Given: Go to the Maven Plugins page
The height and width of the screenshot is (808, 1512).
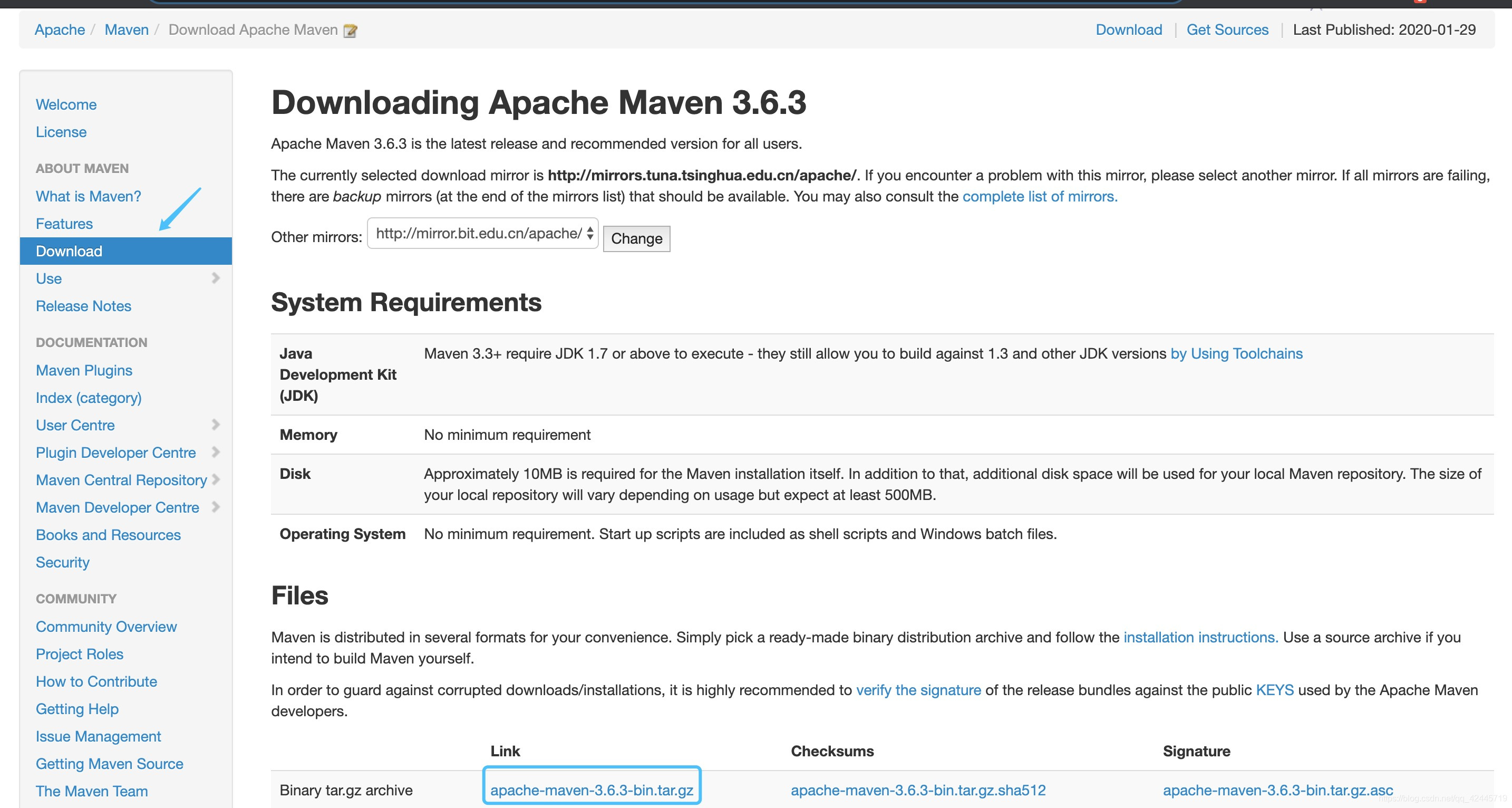Looking at the screenshot, I should [84, 371].
